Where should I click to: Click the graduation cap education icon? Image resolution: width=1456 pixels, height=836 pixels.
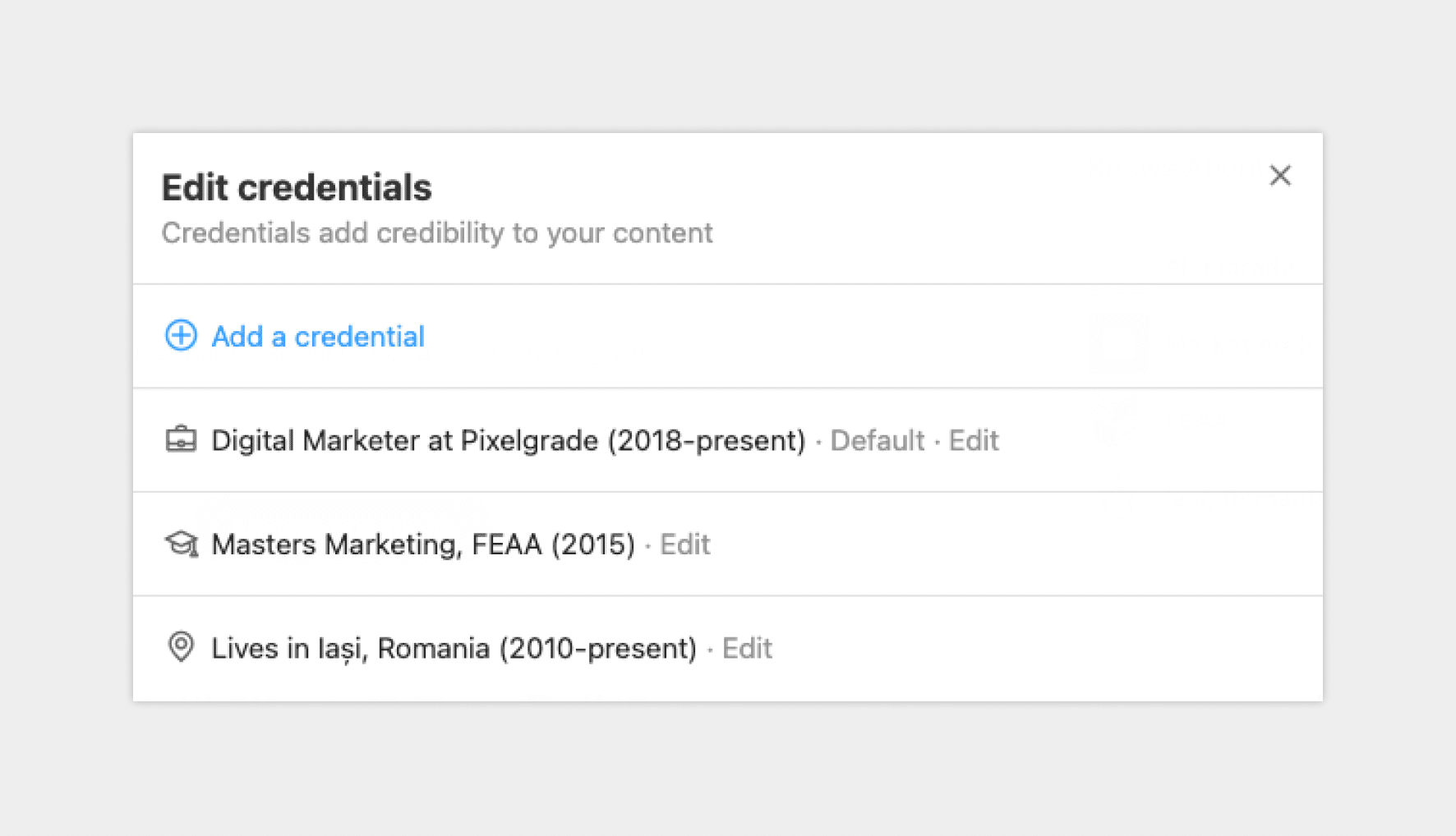tap(182, 544)
